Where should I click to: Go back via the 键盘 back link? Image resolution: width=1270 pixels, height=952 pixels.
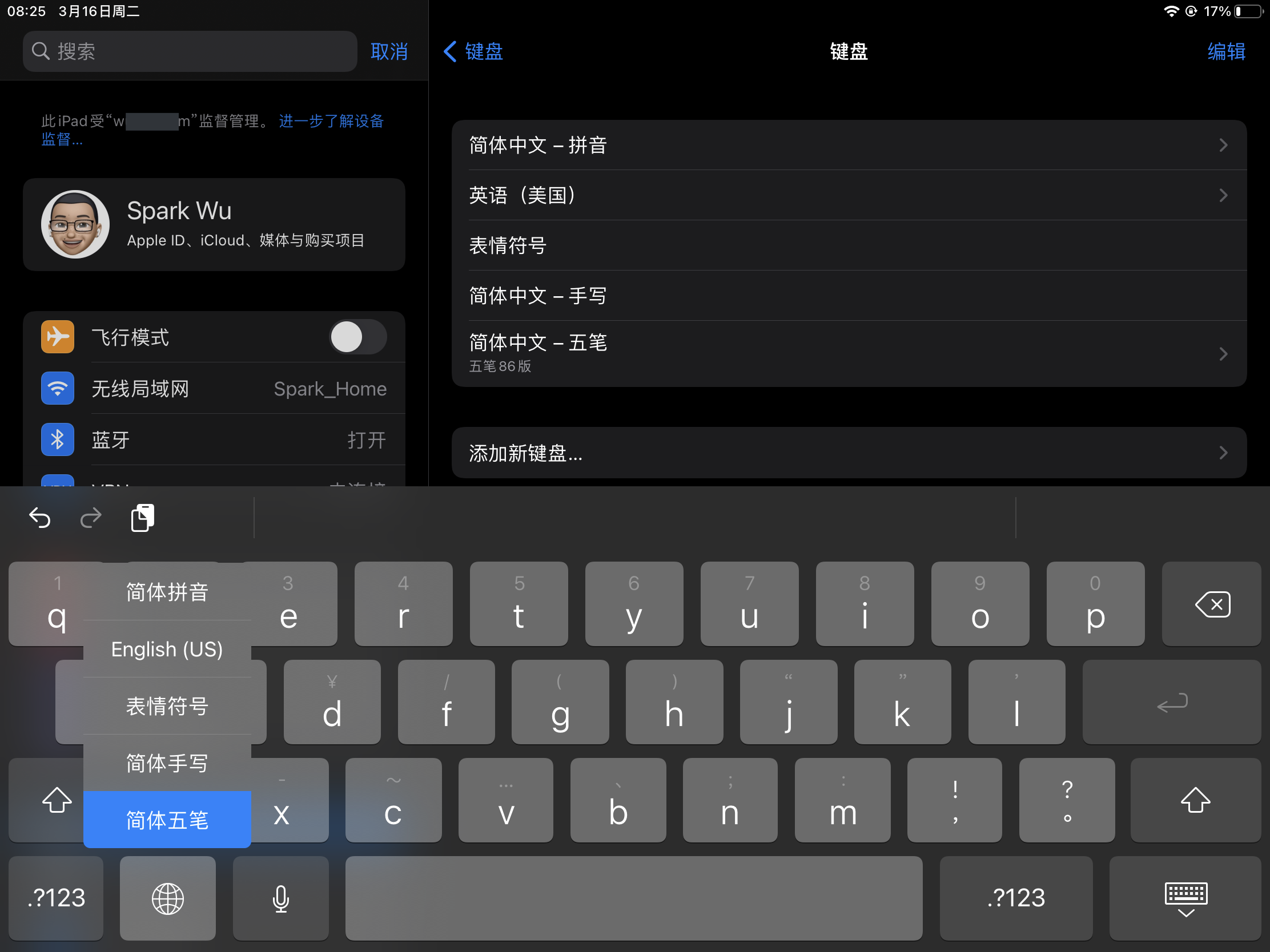point(473,51)
